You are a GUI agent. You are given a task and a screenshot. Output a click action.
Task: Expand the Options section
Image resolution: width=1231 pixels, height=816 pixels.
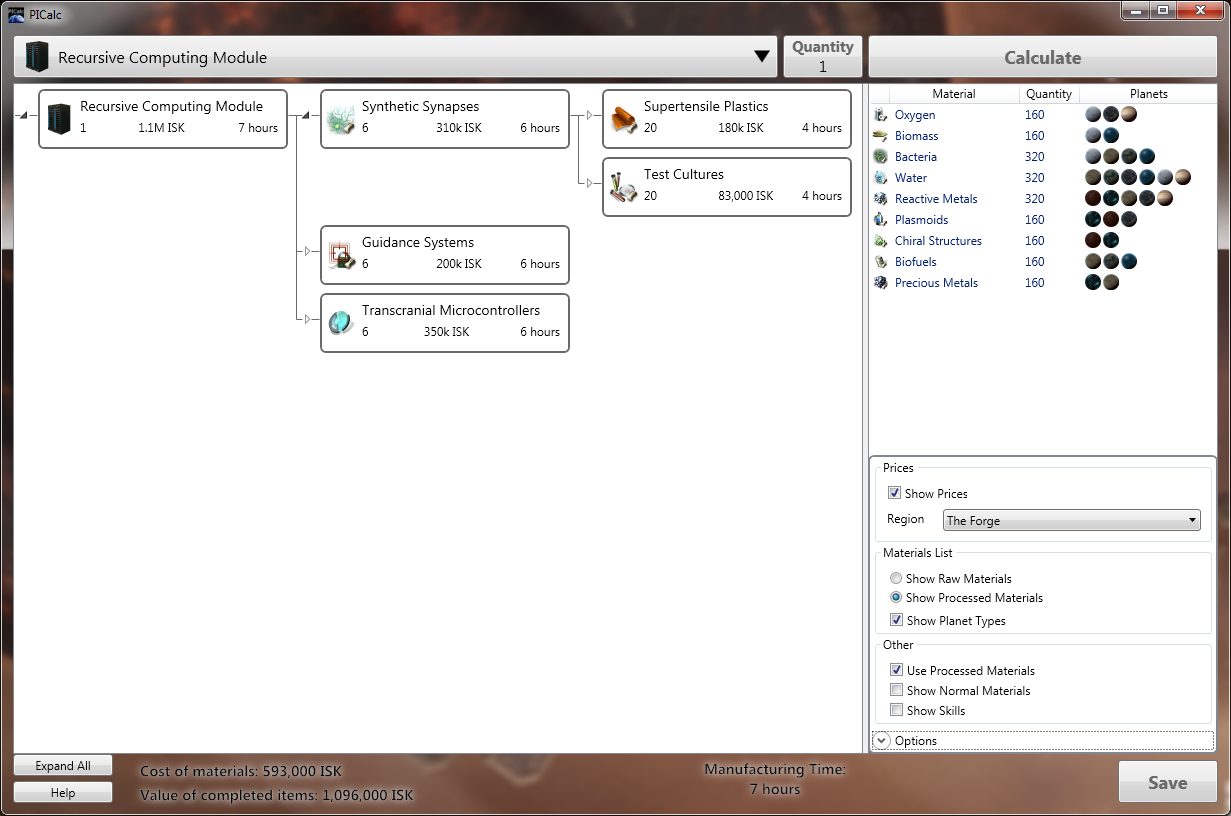pyautogui.click(x=882, y=741)
